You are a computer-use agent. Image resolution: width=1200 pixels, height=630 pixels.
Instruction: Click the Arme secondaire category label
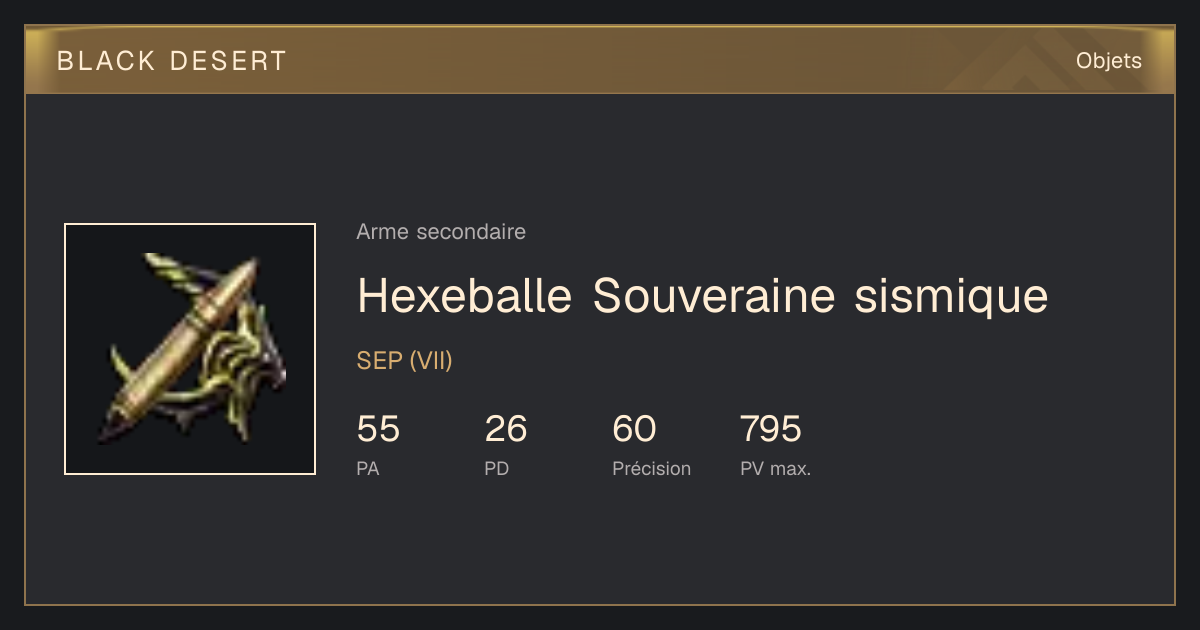441,232
